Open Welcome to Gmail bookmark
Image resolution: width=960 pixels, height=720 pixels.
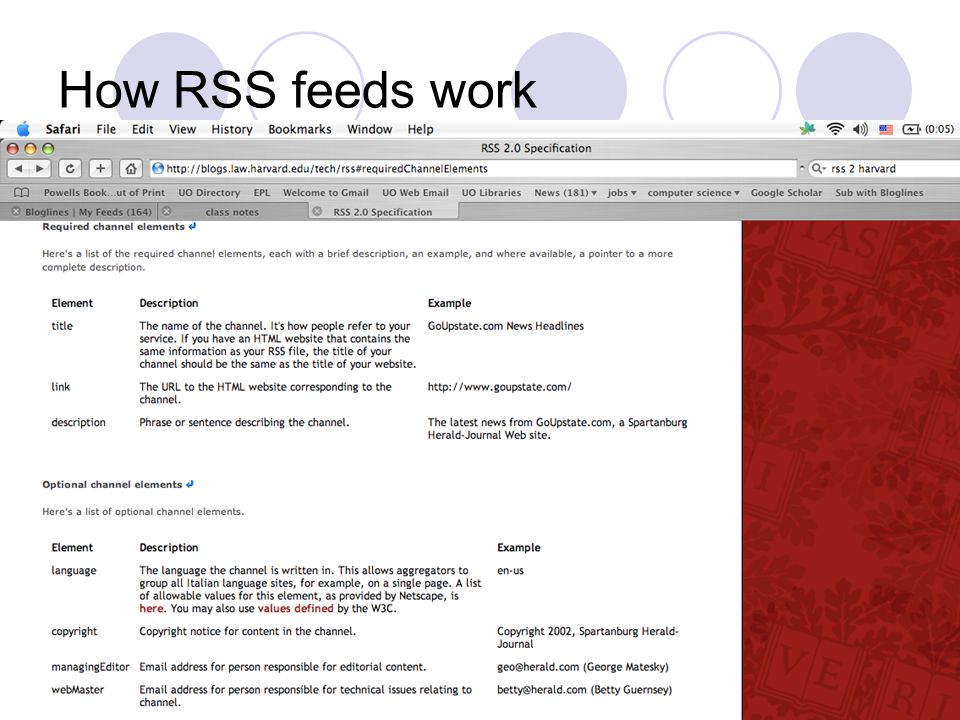326,193
